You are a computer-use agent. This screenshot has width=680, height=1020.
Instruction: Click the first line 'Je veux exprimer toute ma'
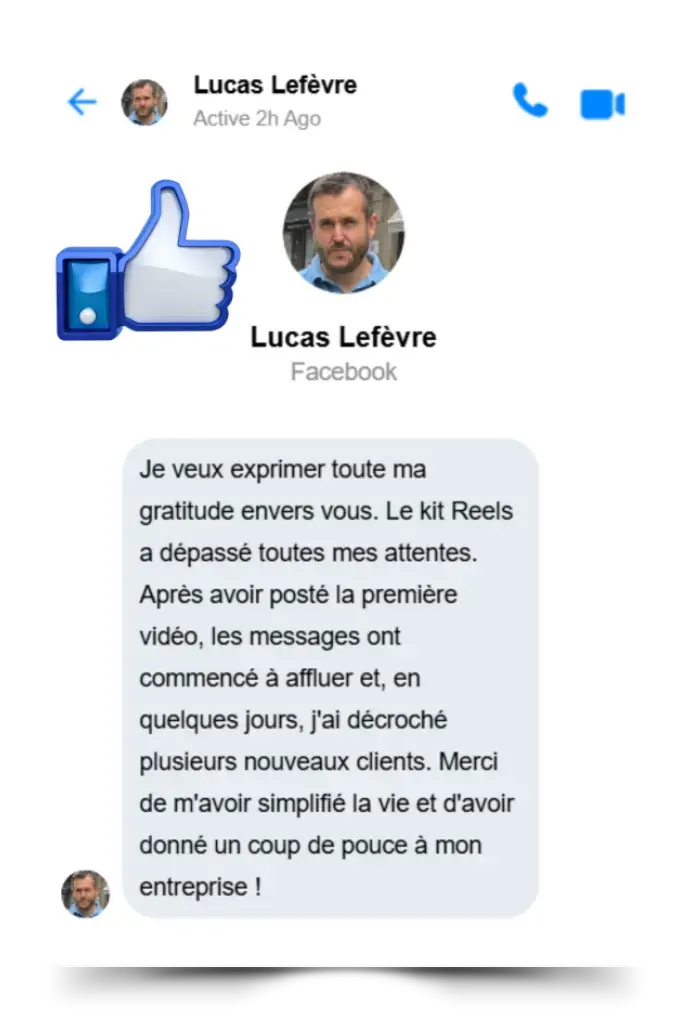pos(283,469)
